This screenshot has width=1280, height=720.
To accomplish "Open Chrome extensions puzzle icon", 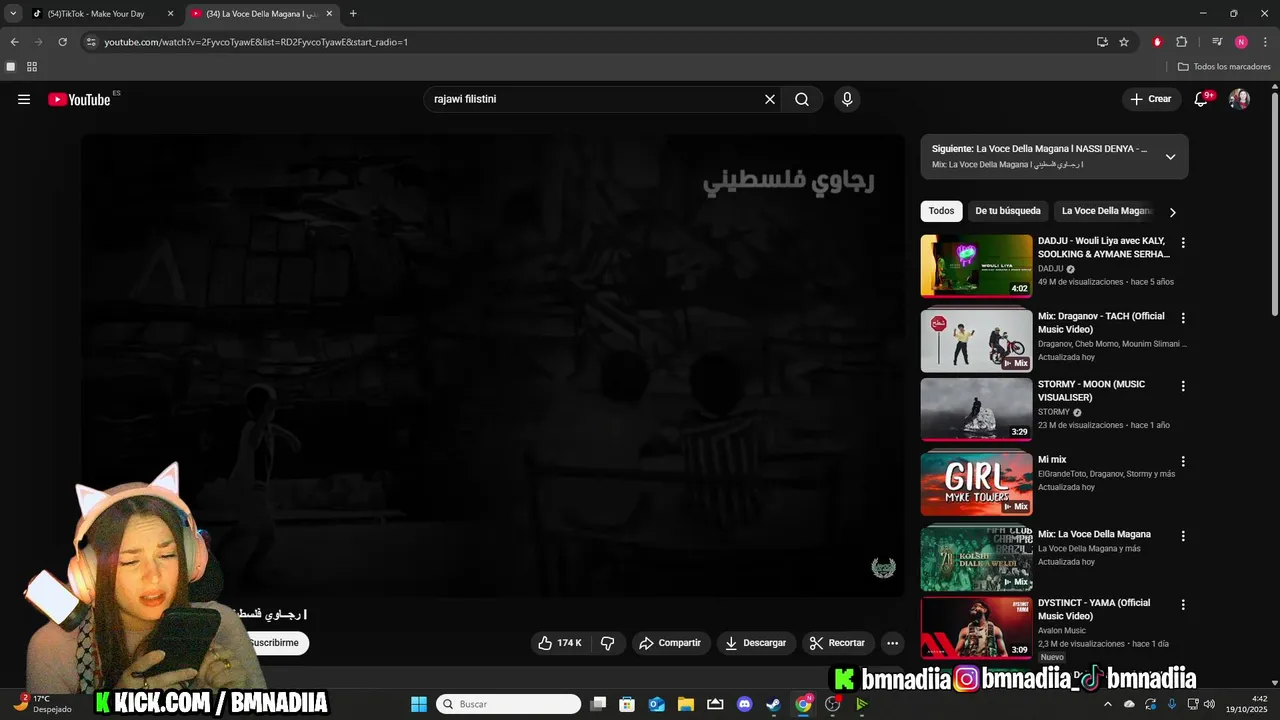I will click(1182, 42).
